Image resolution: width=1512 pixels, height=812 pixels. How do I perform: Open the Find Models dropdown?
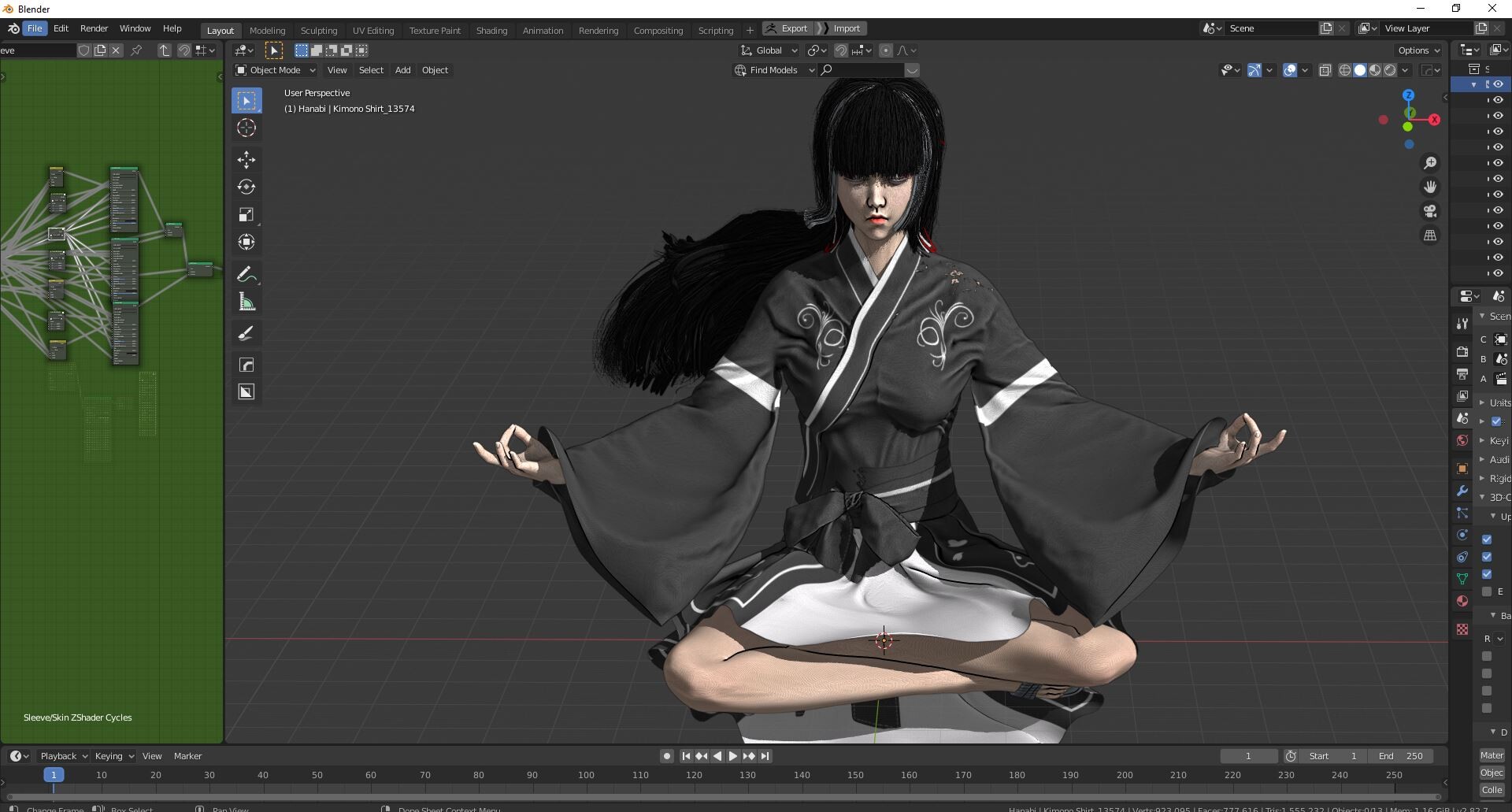[x=774, y=70]
